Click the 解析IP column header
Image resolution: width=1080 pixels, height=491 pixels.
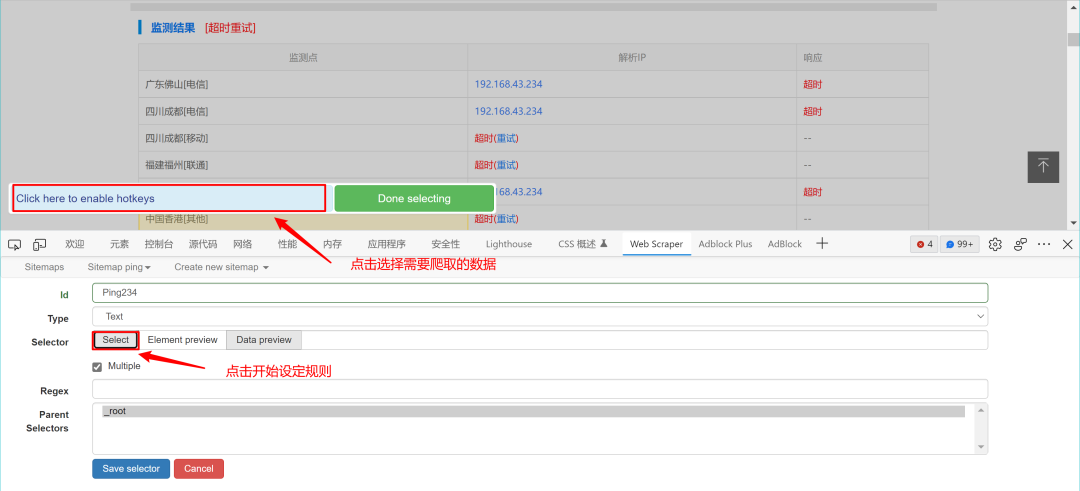click(x=632, y=57)
